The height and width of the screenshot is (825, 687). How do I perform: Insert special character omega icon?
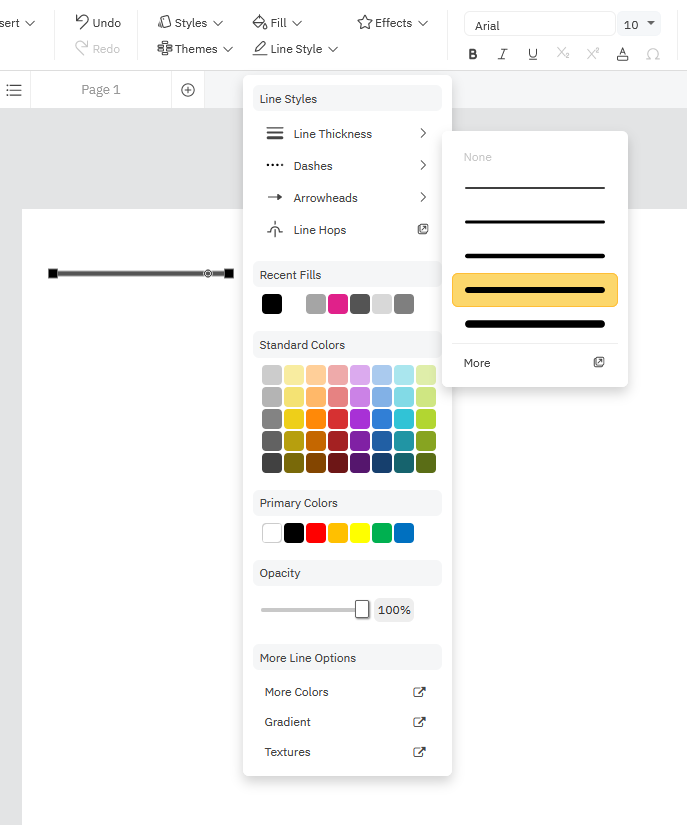coord(653,54)
